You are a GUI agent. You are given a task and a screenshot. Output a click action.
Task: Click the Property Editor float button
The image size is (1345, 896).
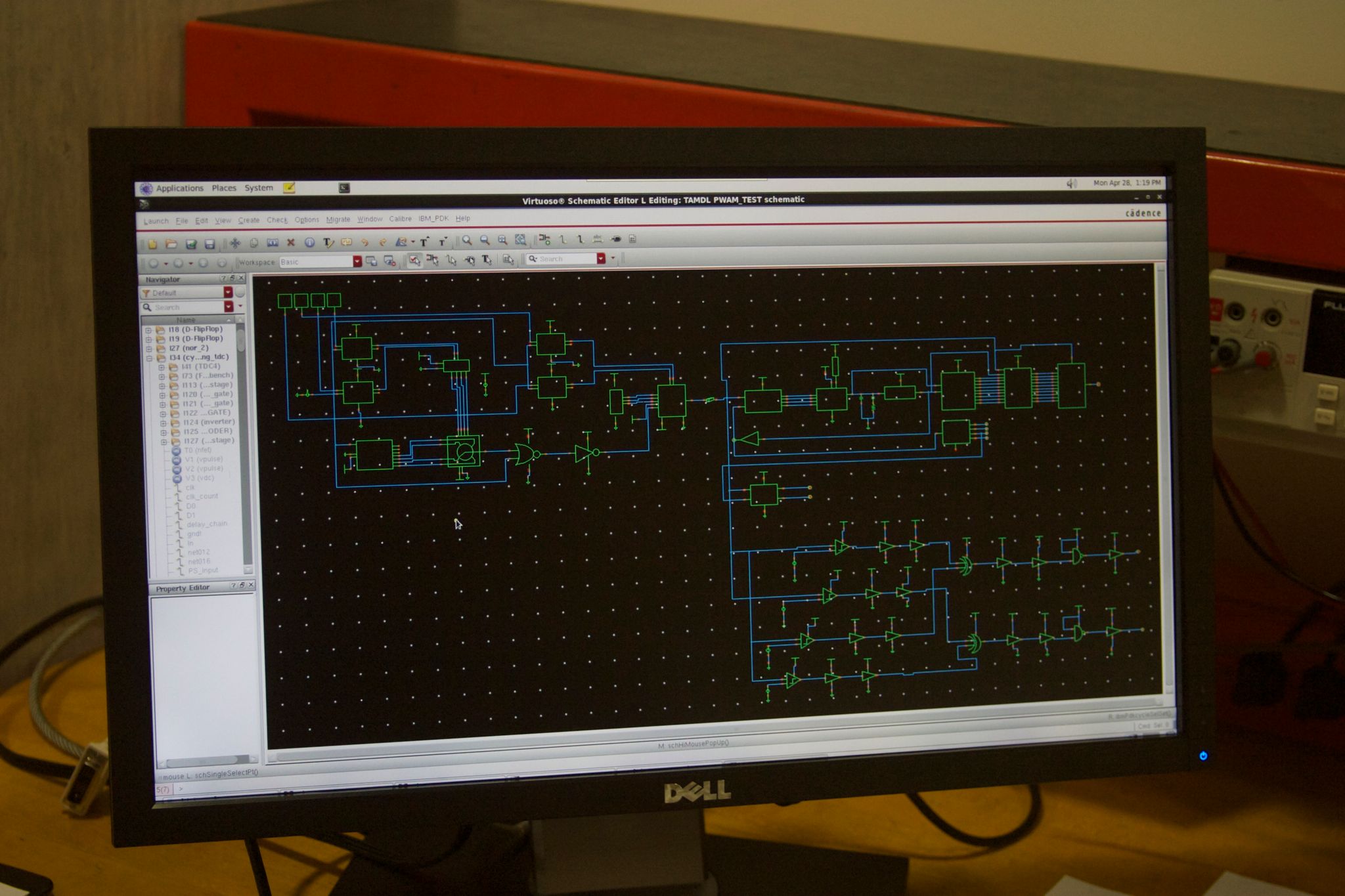[x=242, y=585]
